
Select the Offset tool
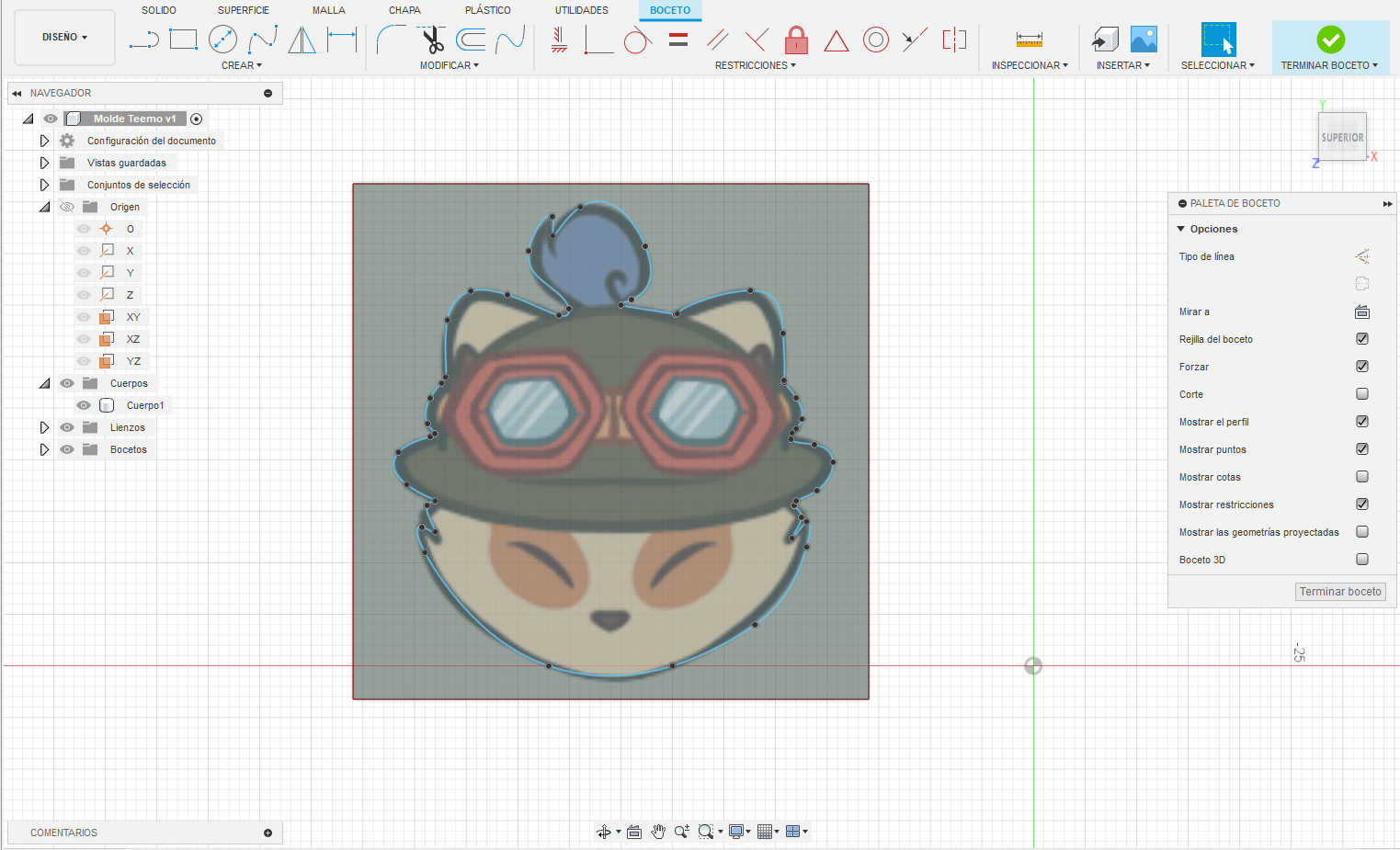[x=471, y=40]
